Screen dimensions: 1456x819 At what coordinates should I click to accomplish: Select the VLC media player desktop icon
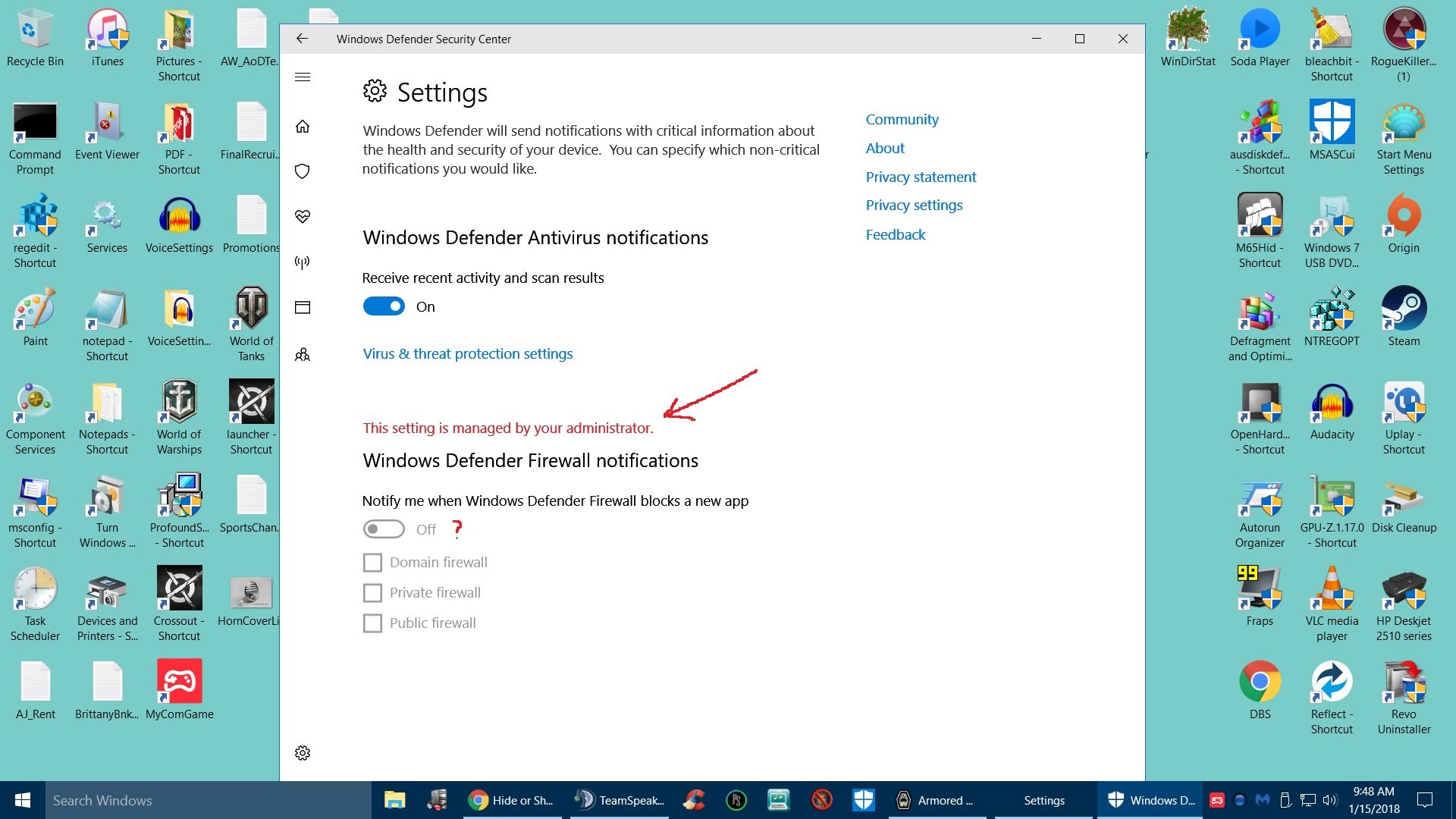[x=1332, y=604]
